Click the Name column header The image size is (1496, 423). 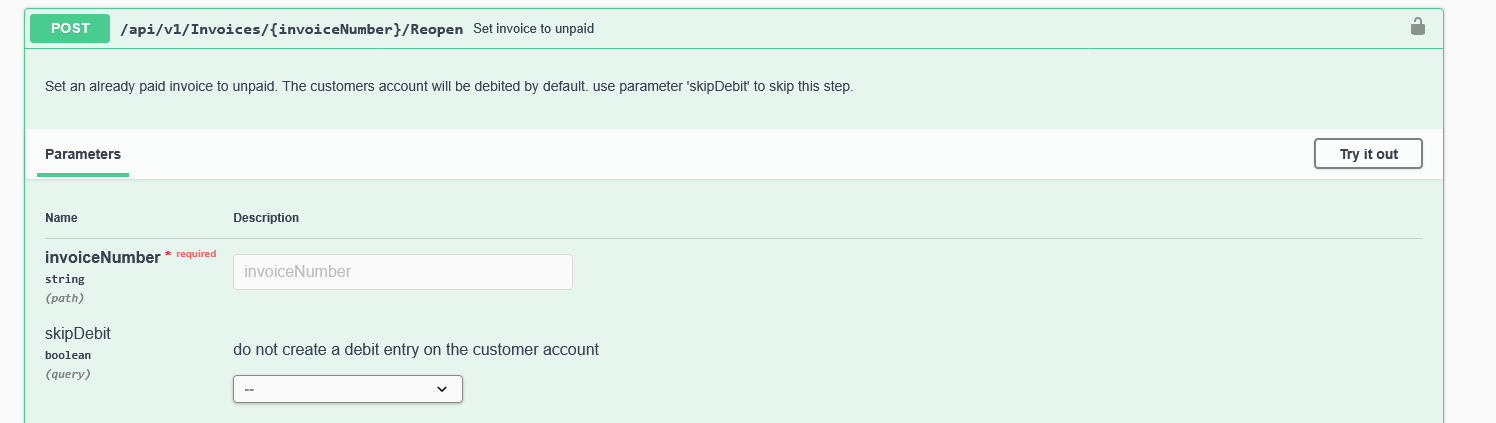pos(61,218)
